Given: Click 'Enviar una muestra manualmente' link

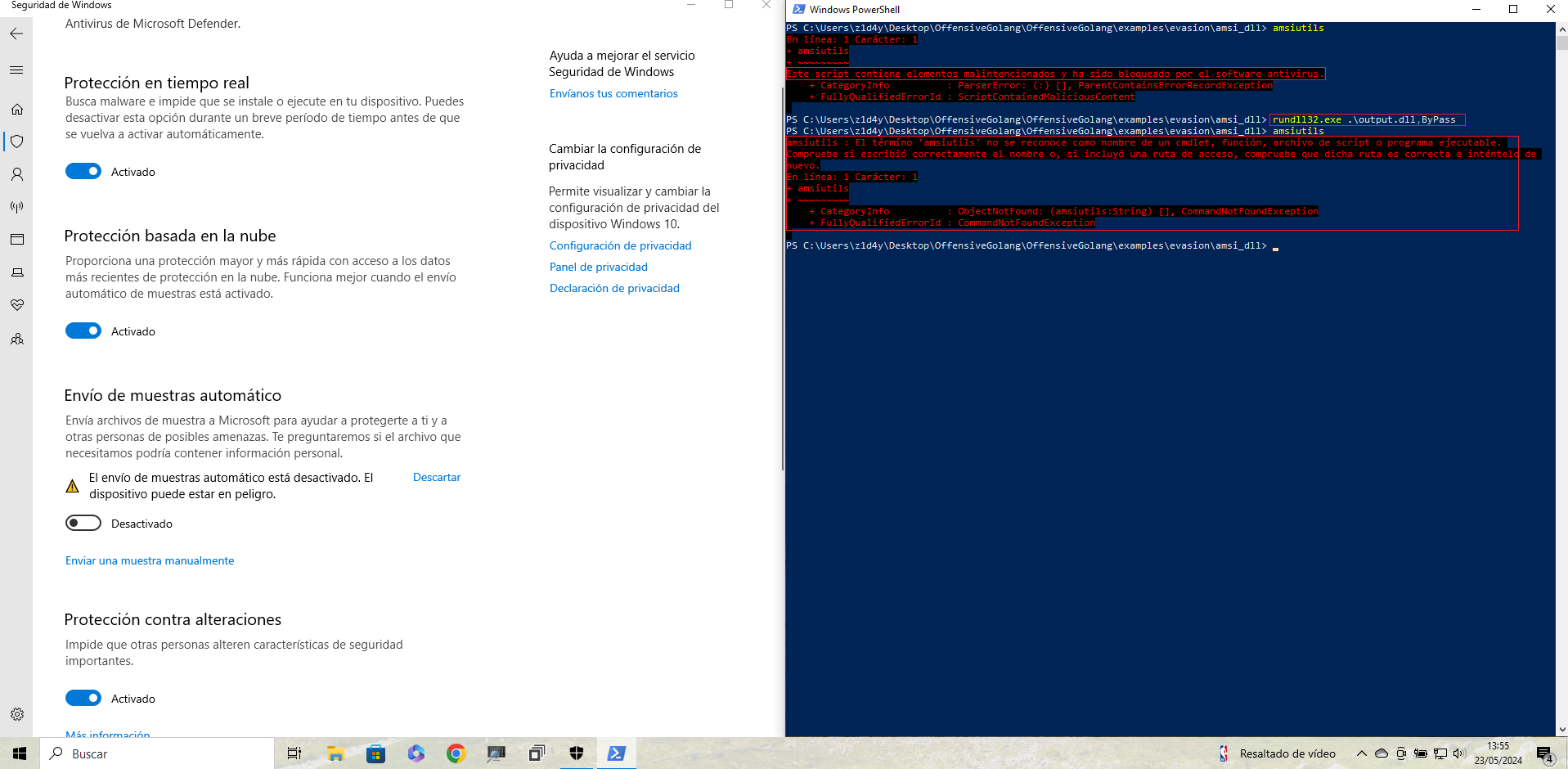Looking at the screenshot, I should (150, 560).
